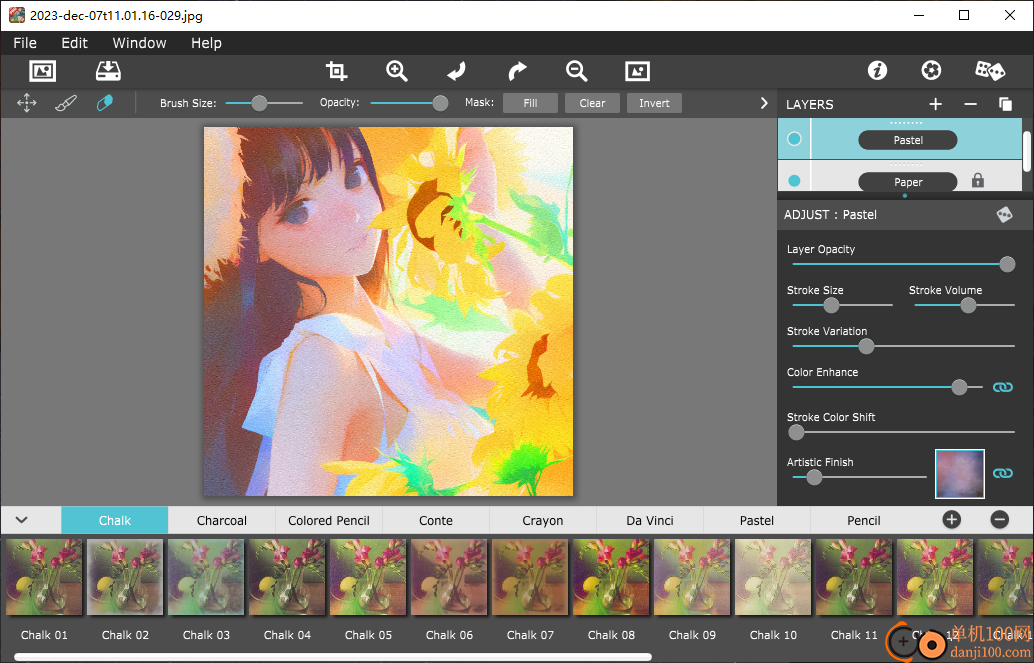Switch to the Pastel preset tab
This screenshot has width=1034, height=663.
coord(757,520)
